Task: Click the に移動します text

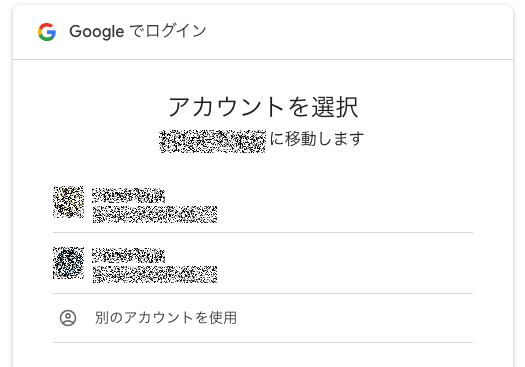Action: (317, 139)
